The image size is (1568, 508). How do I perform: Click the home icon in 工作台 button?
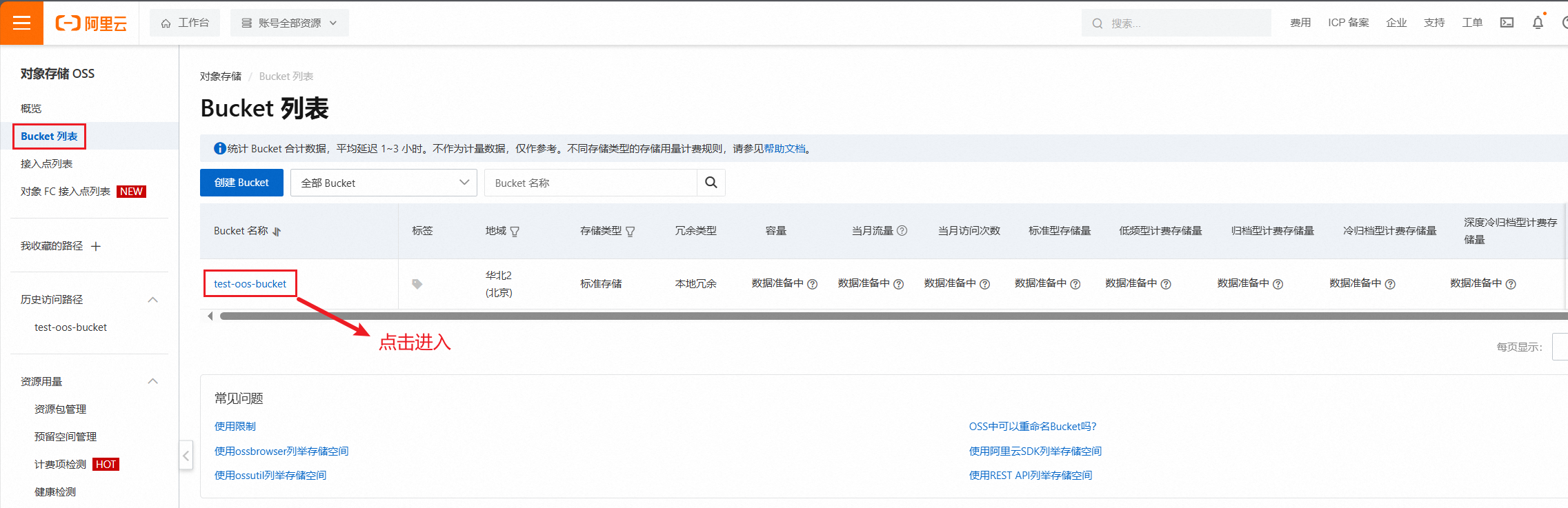point(166,23)
